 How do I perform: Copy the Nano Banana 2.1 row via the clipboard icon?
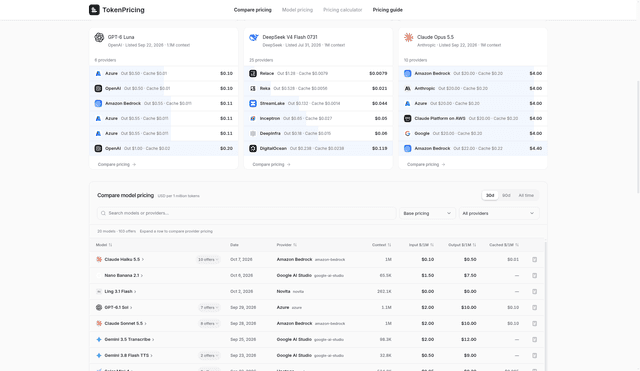coord(535,275)
